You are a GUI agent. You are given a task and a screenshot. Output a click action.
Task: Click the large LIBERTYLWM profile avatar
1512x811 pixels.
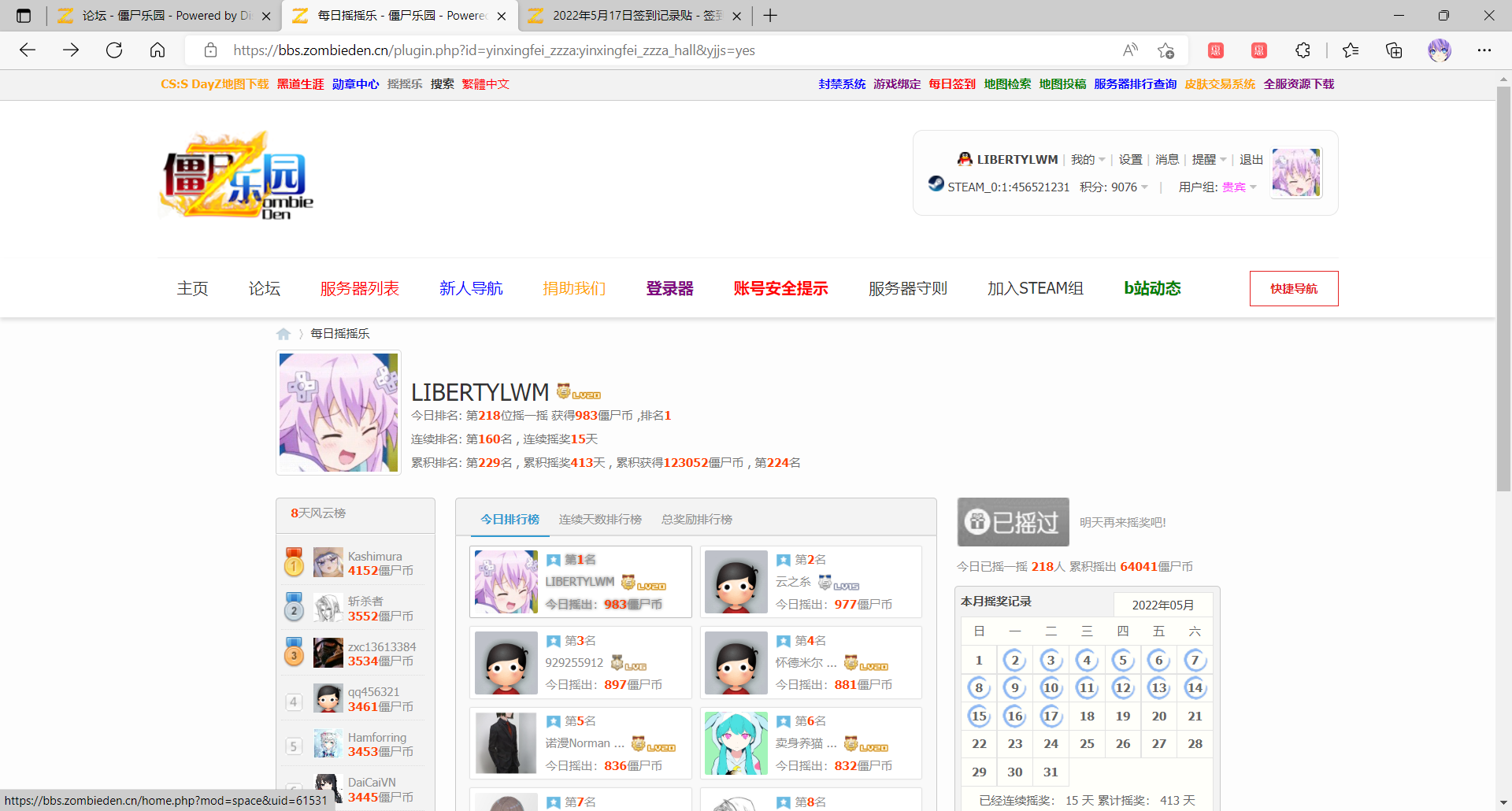339,413
